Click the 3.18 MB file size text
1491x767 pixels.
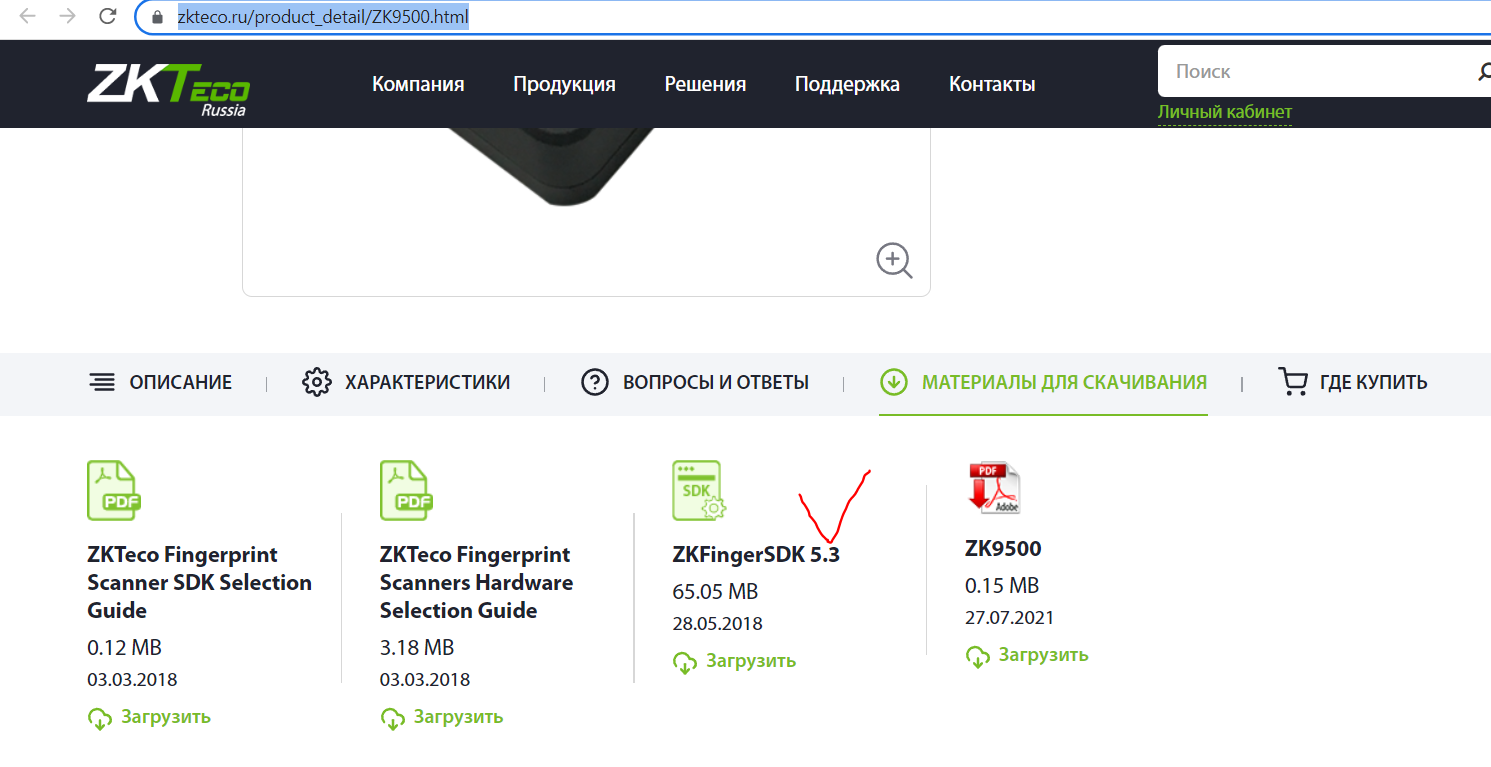click(417, 647)
